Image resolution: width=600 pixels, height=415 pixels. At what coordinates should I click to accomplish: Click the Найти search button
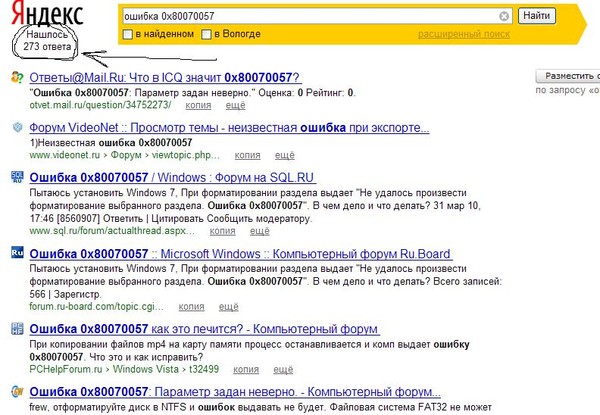[x=536, y=16]
